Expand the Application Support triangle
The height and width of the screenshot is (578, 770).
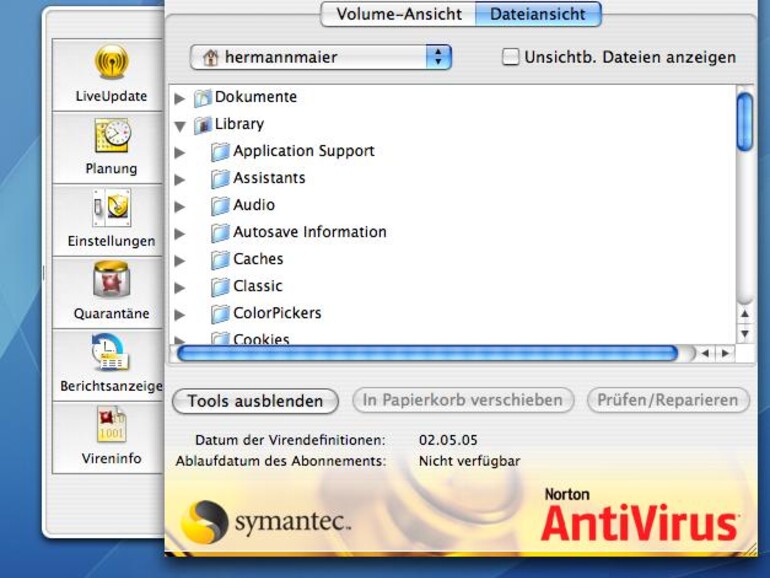pyautogui.click(x=180, y=152)
